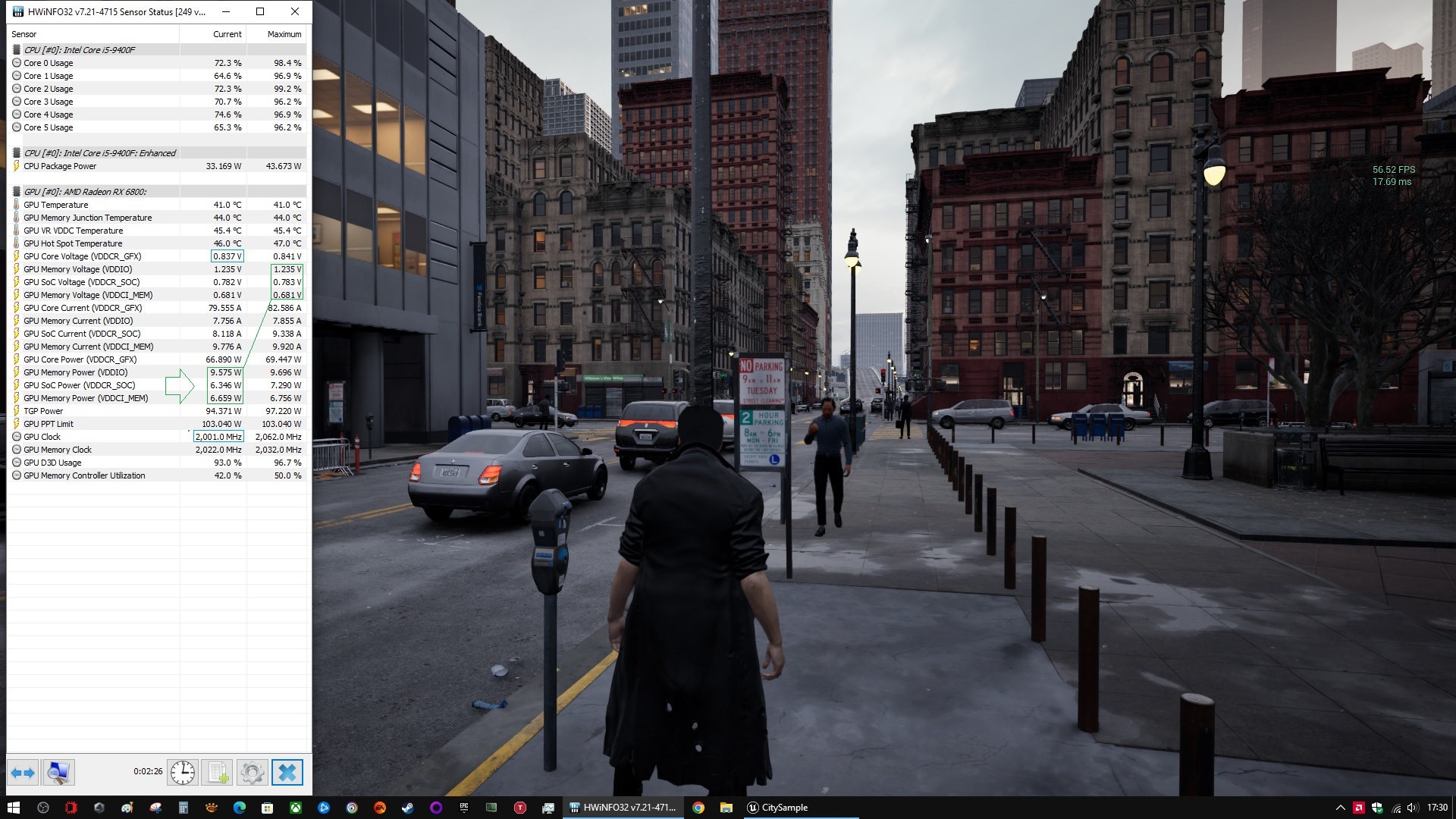Click the expand/collapse arrows toolbar button
1456x819 pixels.
point(23,773)
